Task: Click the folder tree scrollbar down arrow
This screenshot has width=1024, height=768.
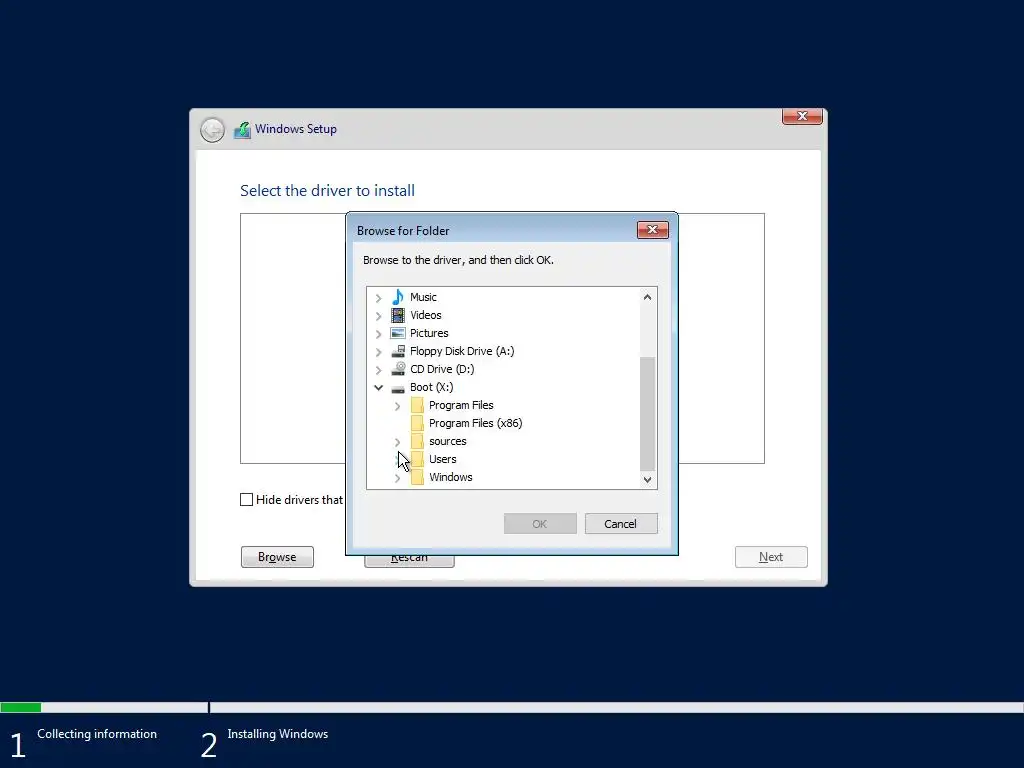Action: tap(647, 479)
